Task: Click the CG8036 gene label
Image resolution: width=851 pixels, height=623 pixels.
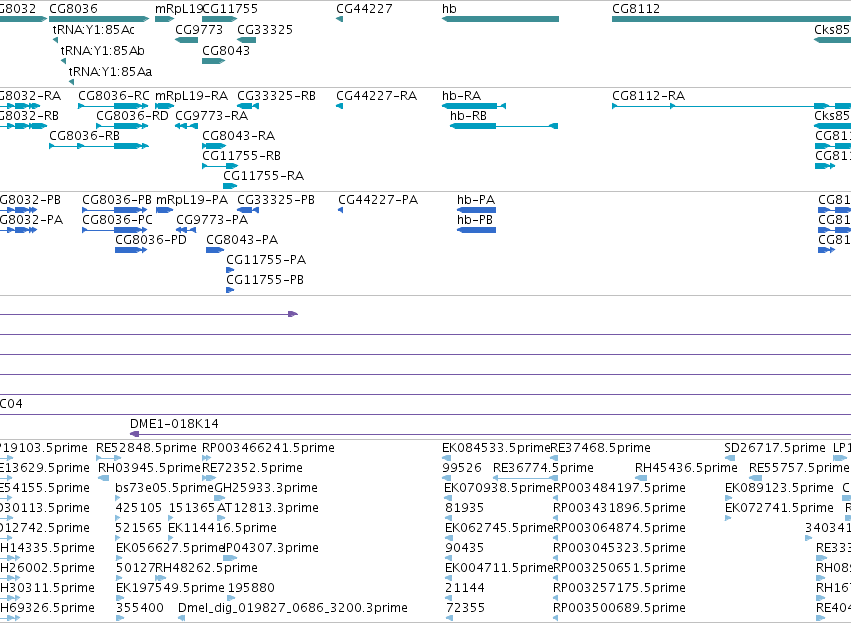Action: (73, 9)
